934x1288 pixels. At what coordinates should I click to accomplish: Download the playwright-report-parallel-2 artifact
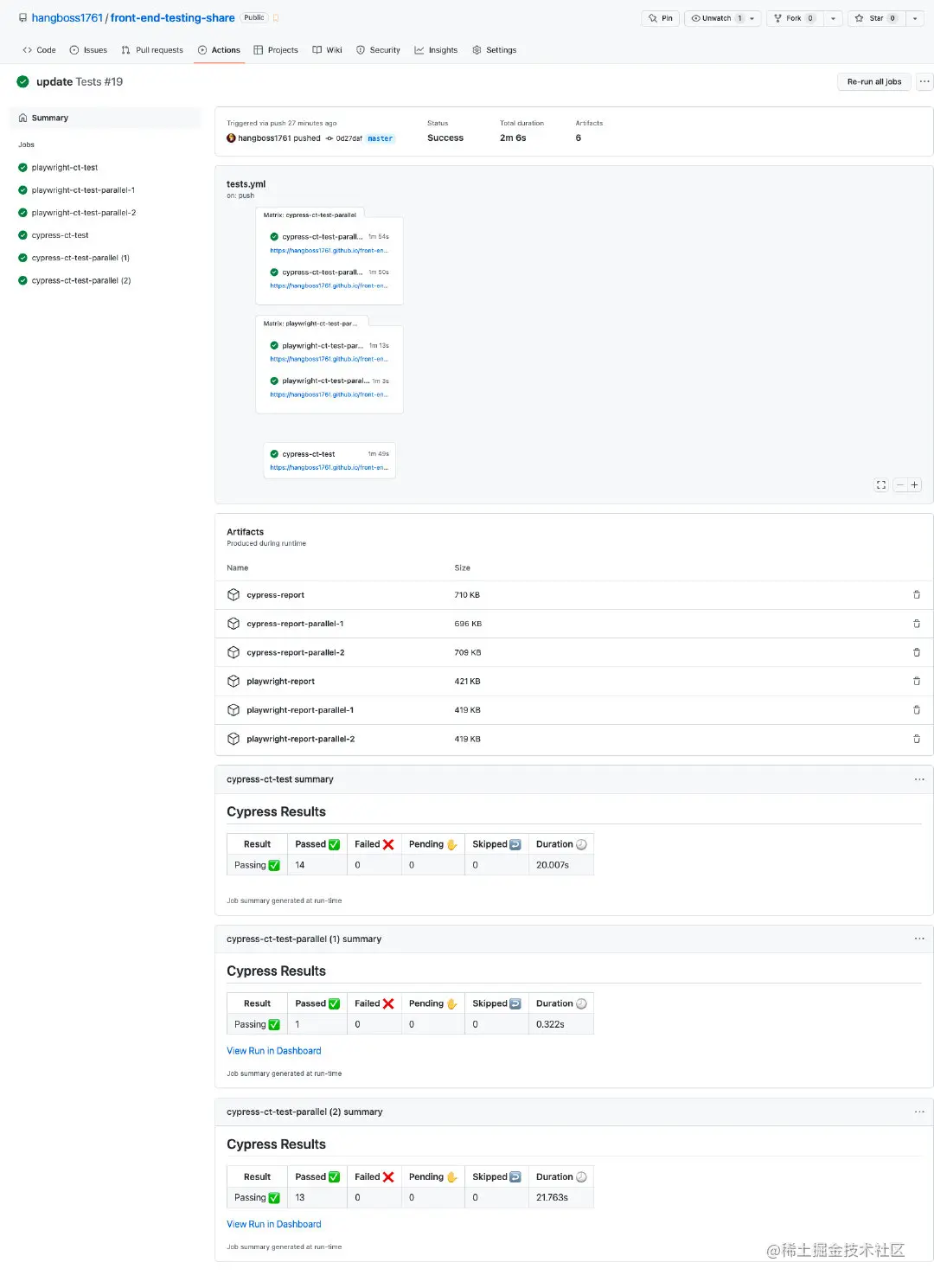pos(300,740)
